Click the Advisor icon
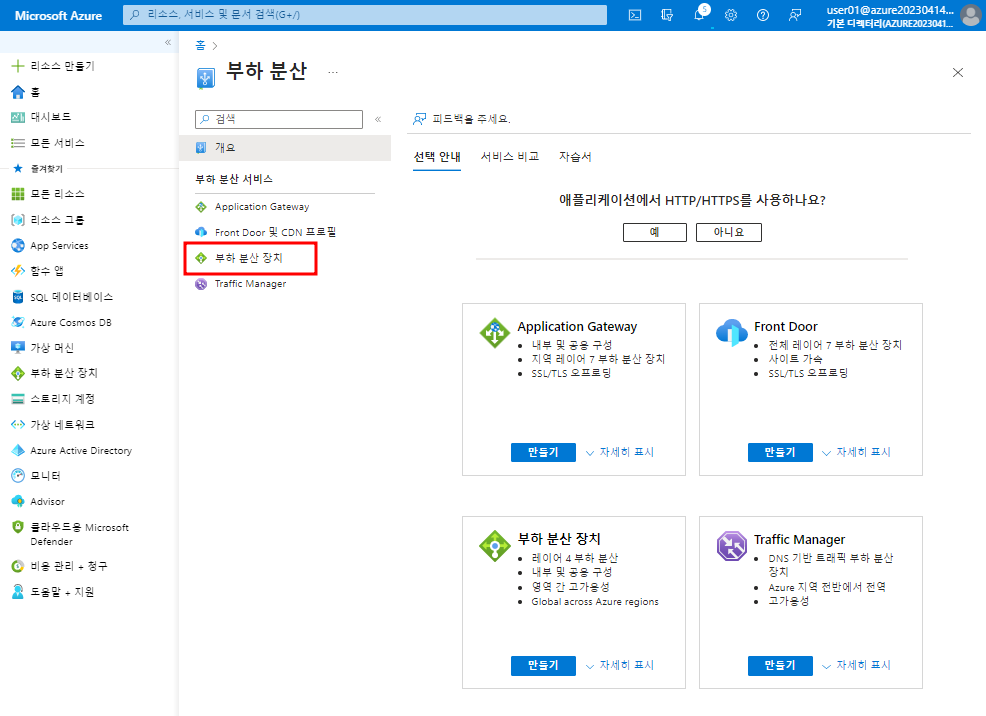The height and width of the screenshot is (716, 986). click(18, 501)
